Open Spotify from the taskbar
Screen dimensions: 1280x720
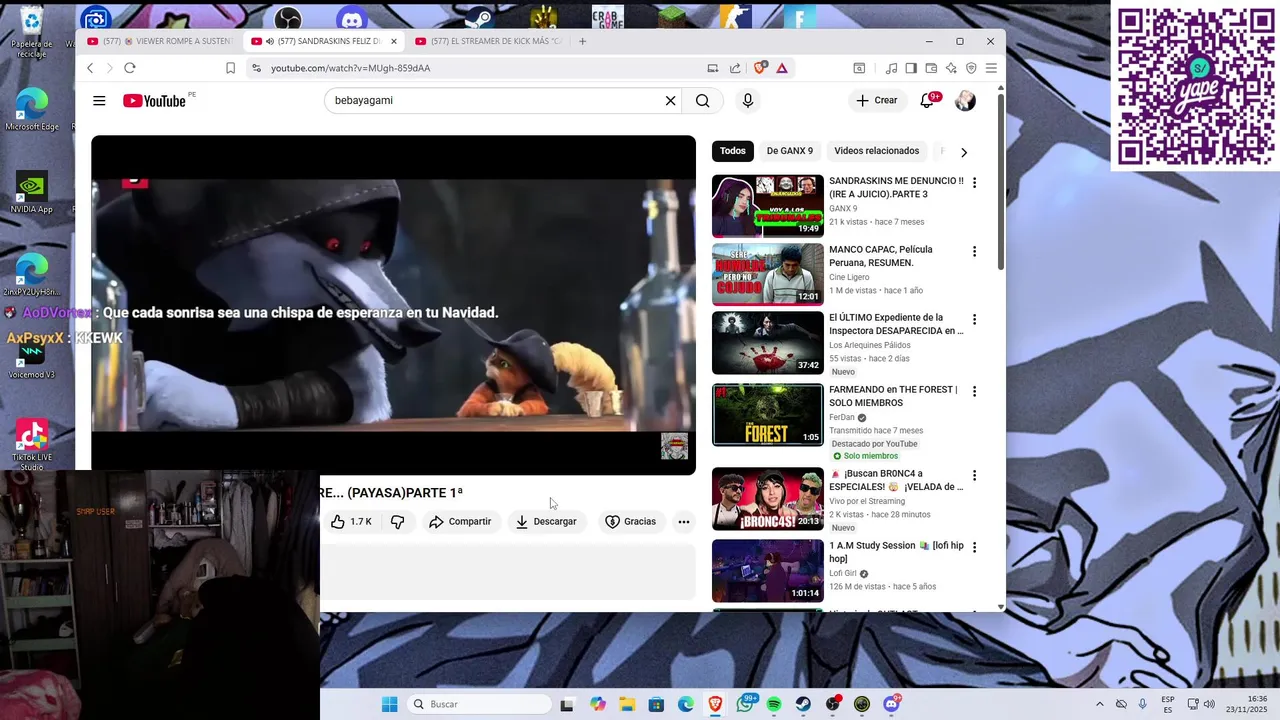[774, 704]
